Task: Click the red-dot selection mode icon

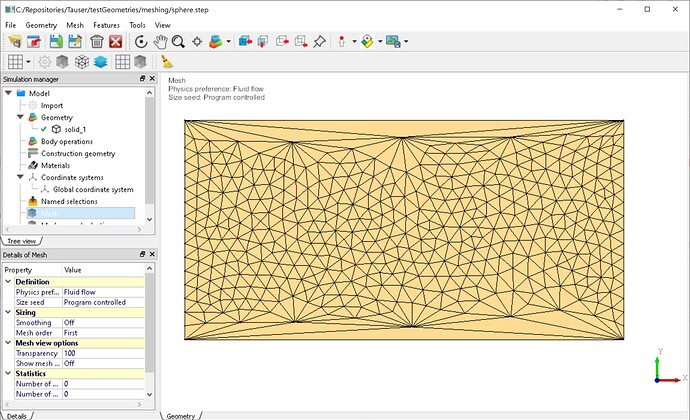Action: (x=342, y=42)
